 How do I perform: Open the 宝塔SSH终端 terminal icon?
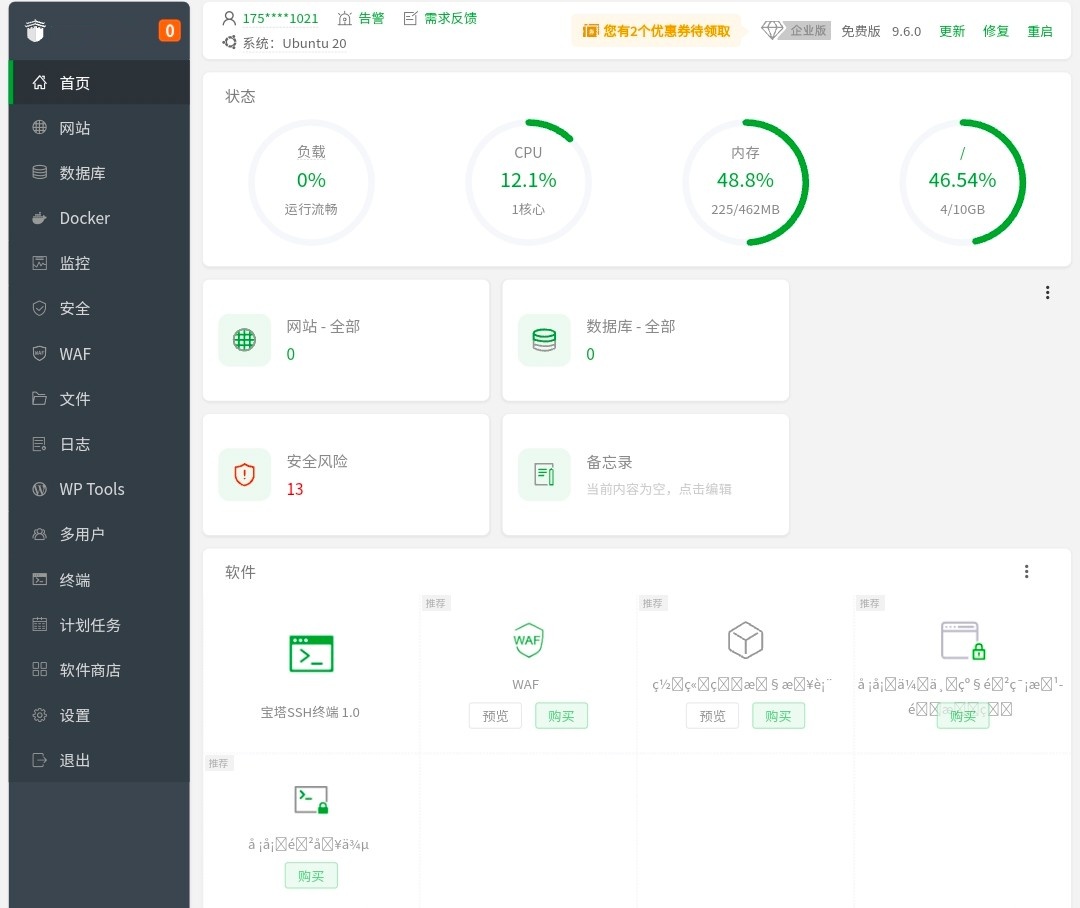tap(311, 653)
